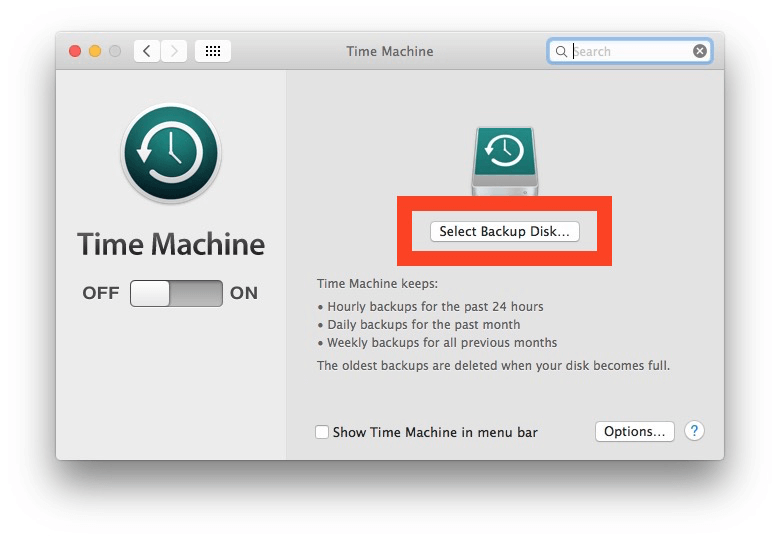The width and height of the screenshot is (780, 540).
Task: Clear the search field with X icon
Action: [x=700, y=51]
